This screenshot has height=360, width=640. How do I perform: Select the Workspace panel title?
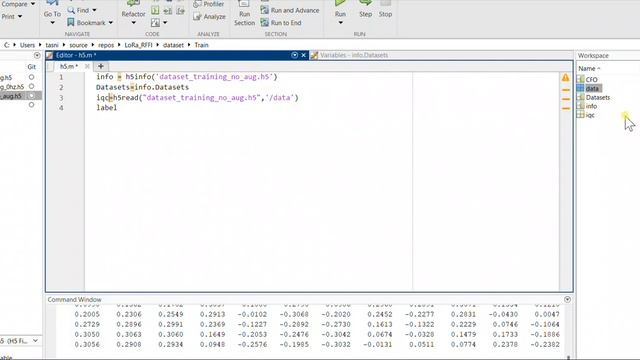tap(593, 56)
